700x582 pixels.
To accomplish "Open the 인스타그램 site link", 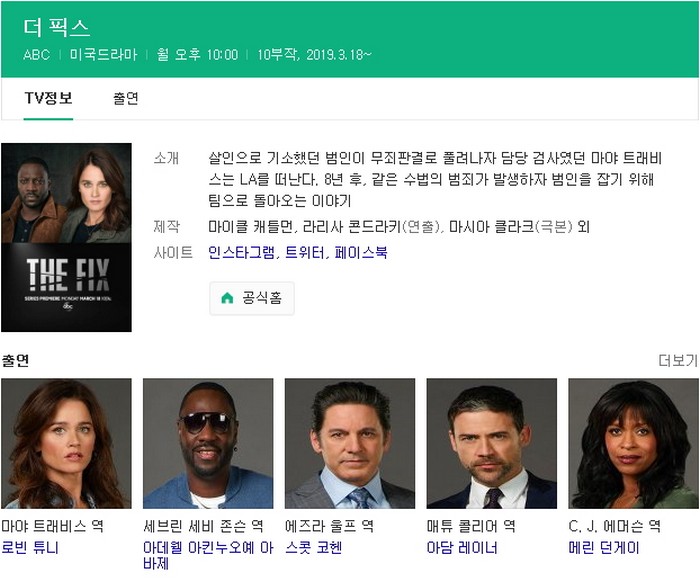I will coord(238,253).
